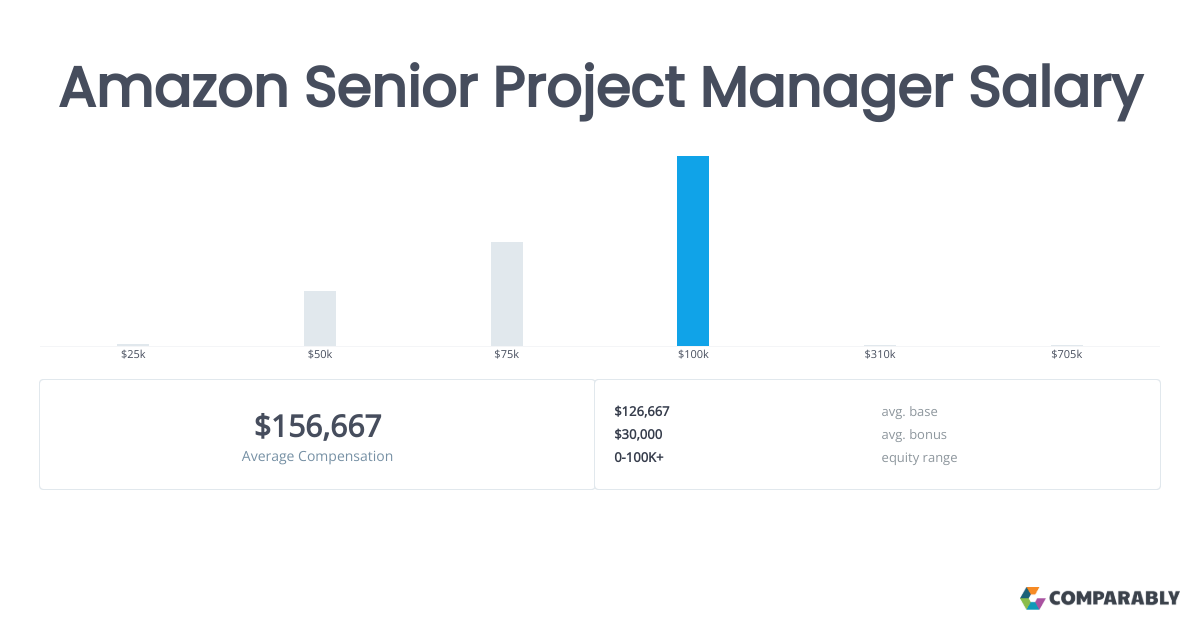Click the $25k axis label

point(133,355)
